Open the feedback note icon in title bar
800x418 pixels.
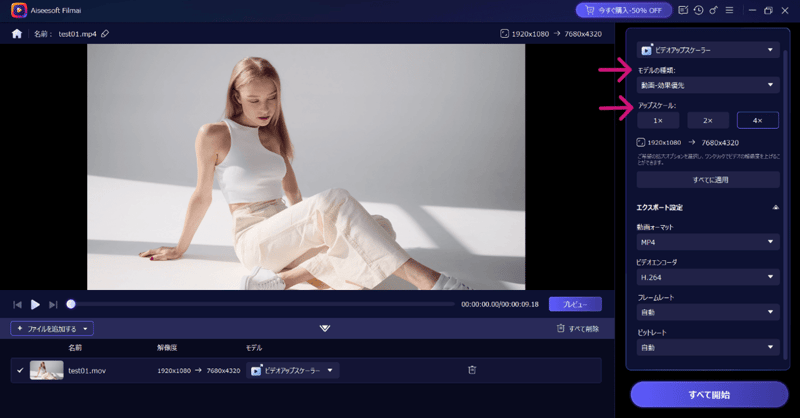point(683,10)
